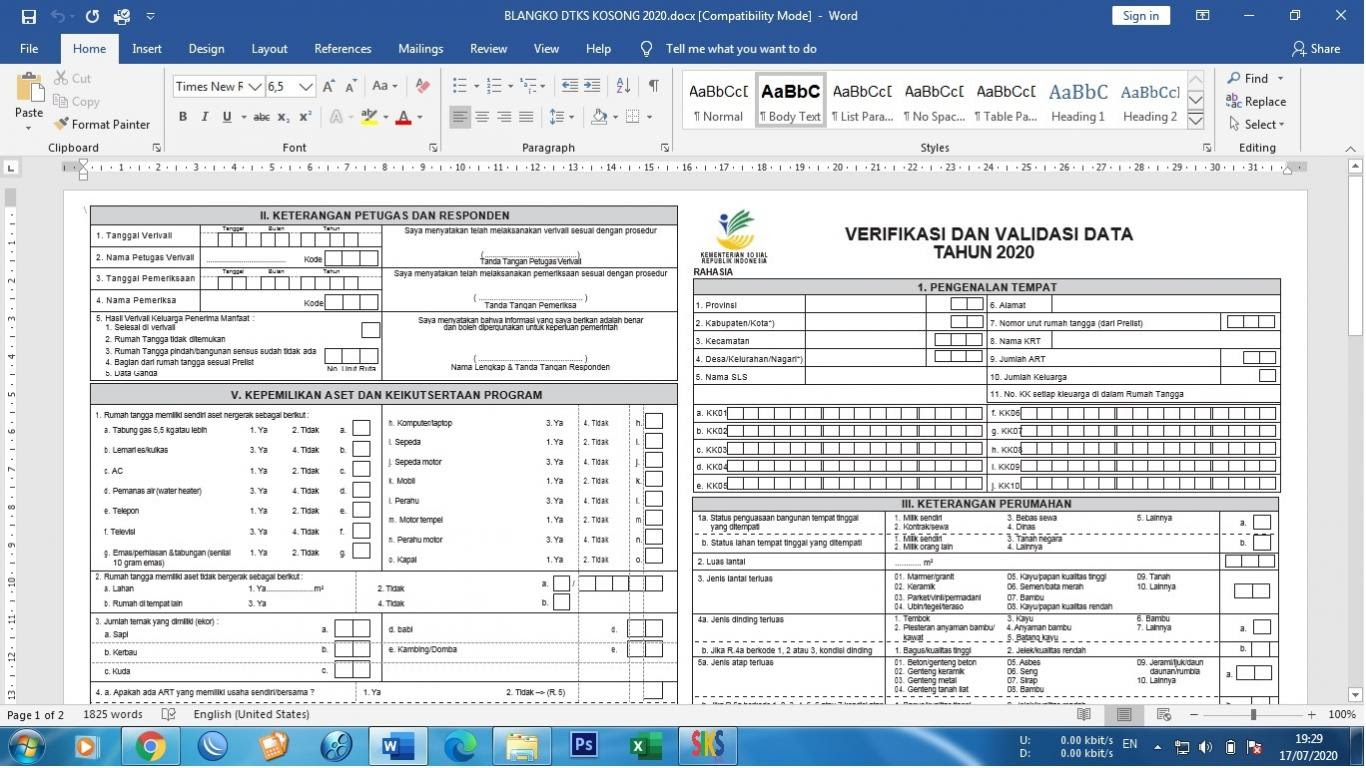Toggle Bold formatting
The width and height of the screenshot is (1366, 768).
coord(183,117)
